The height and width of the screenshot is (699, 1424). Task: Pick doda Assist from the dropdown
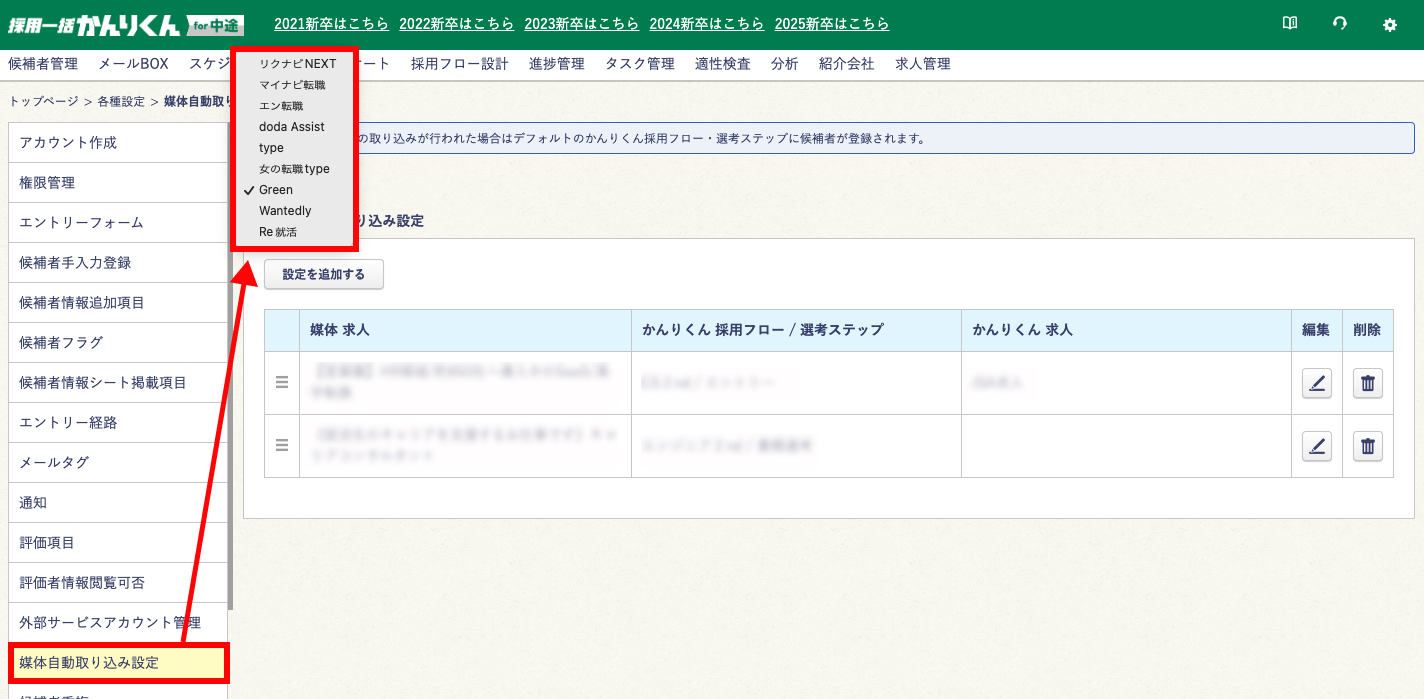tap(291, 127)
